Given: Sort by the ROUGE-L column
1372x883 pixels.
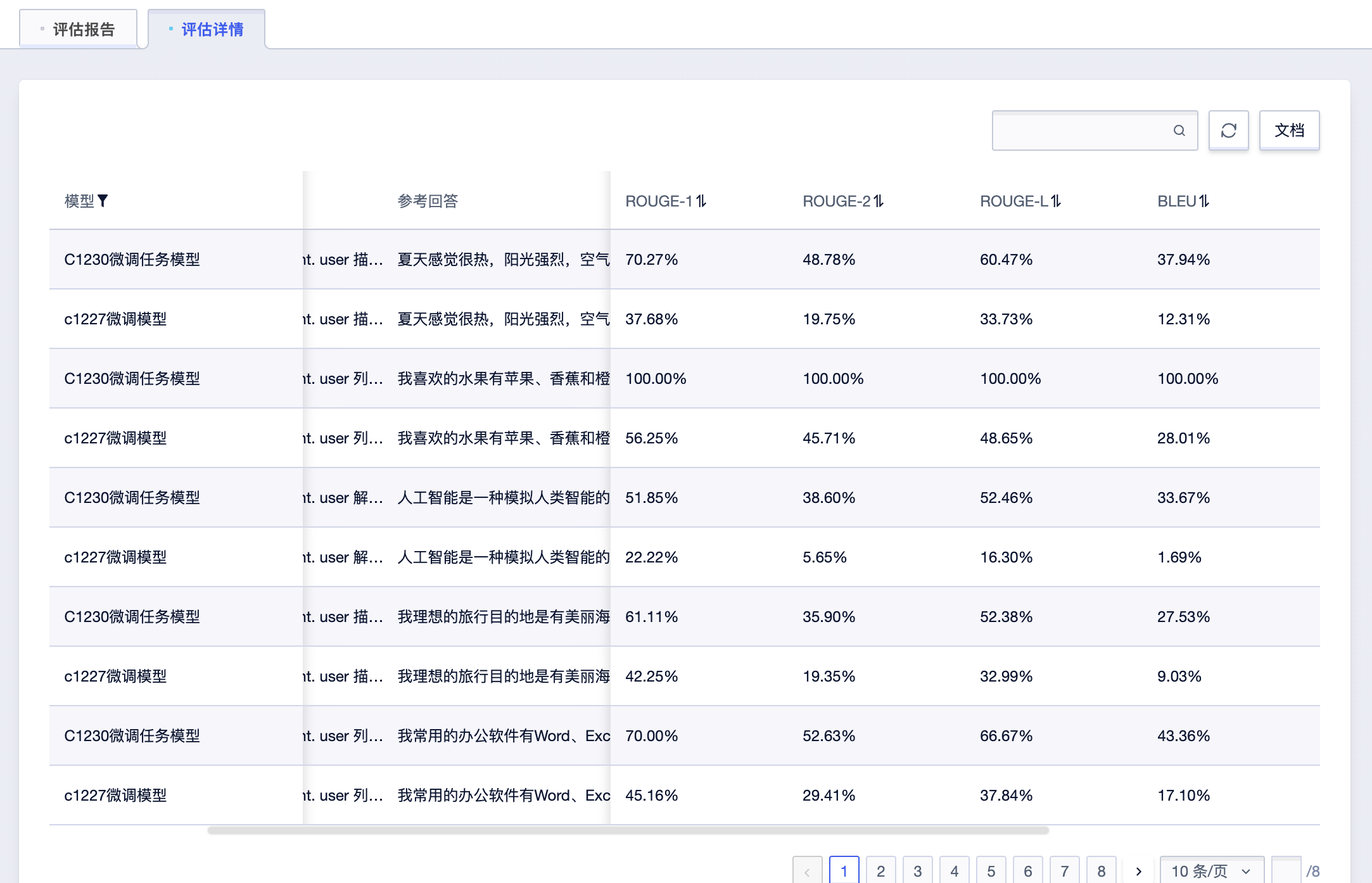Looking at the screenshot, I should 1056,201.
